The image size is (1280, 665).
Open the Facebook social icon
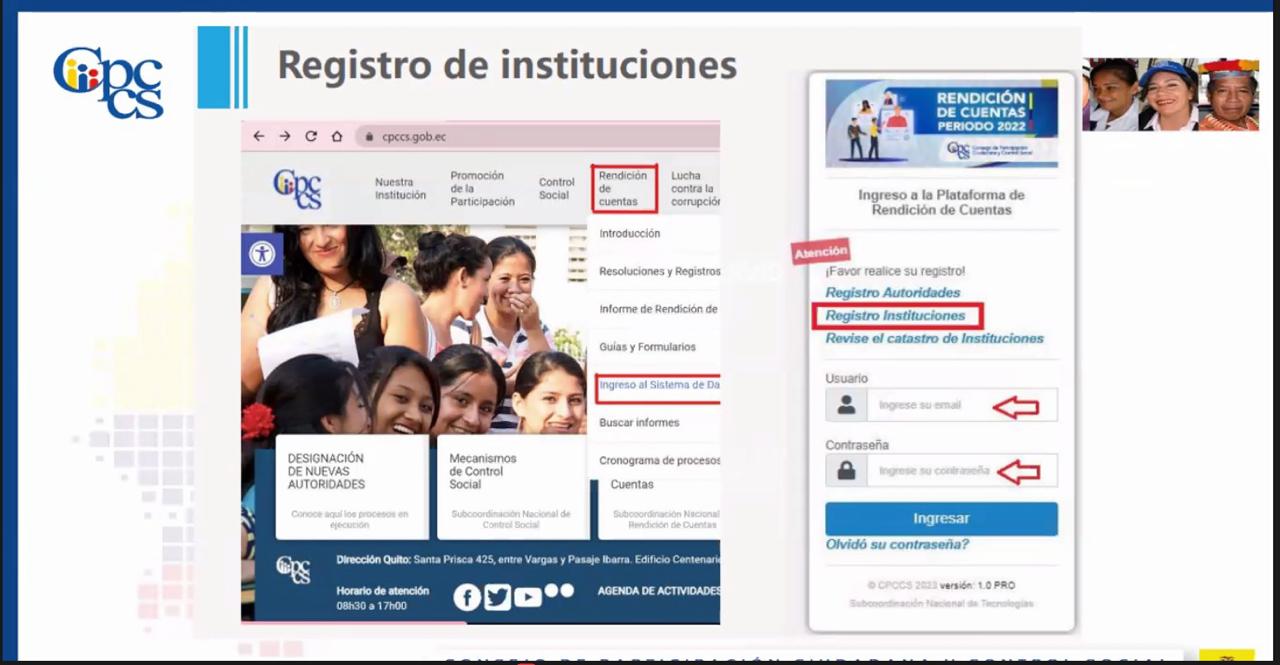467,597
